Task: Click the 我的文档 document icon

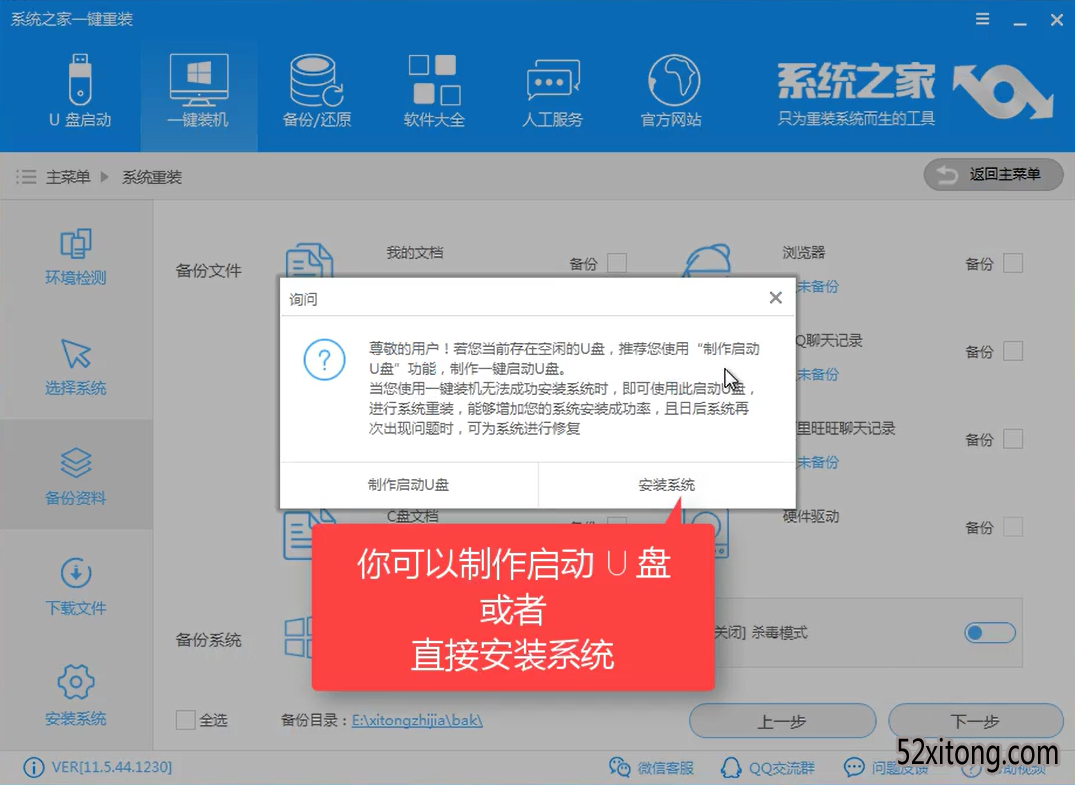Action: (309, 260)
